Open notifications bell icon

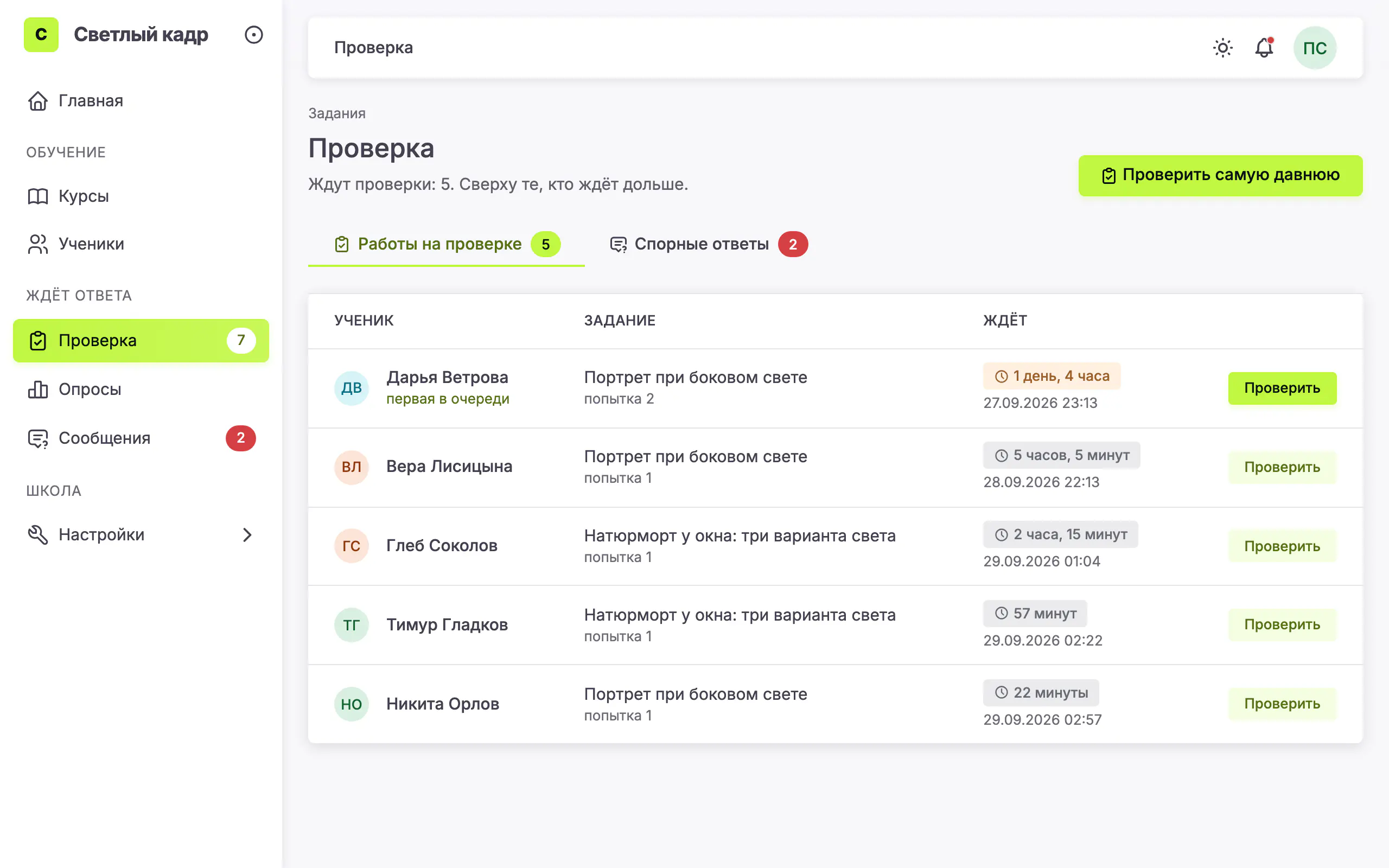coord(1264,48)
